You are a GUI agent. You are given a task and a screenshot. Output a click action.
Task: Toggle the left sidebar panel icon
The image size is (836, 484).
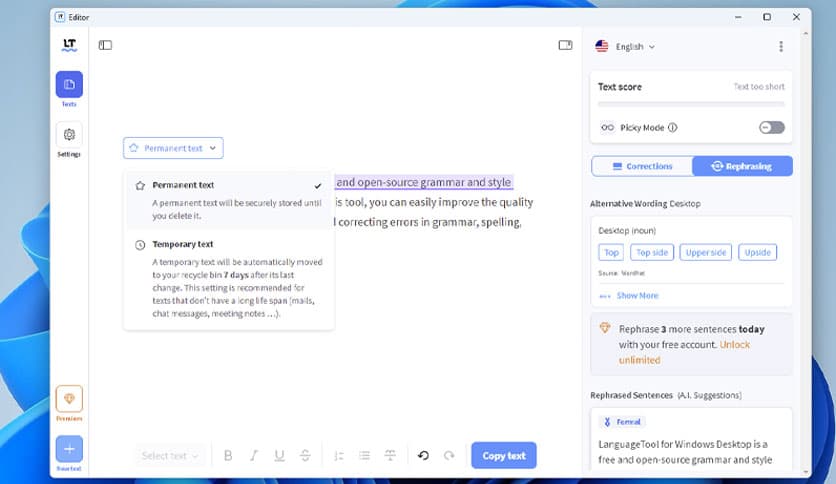105,45
